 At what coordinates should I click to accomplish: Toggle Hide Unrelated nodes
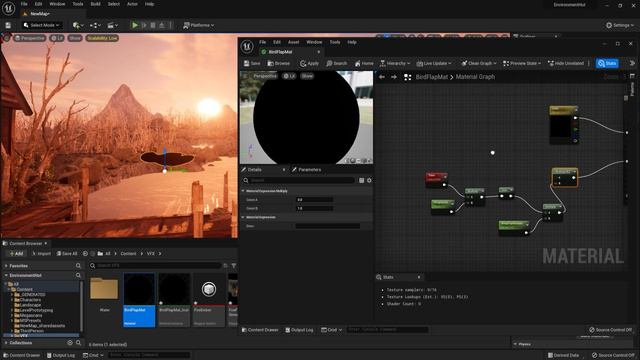click(x=566, y=64)
